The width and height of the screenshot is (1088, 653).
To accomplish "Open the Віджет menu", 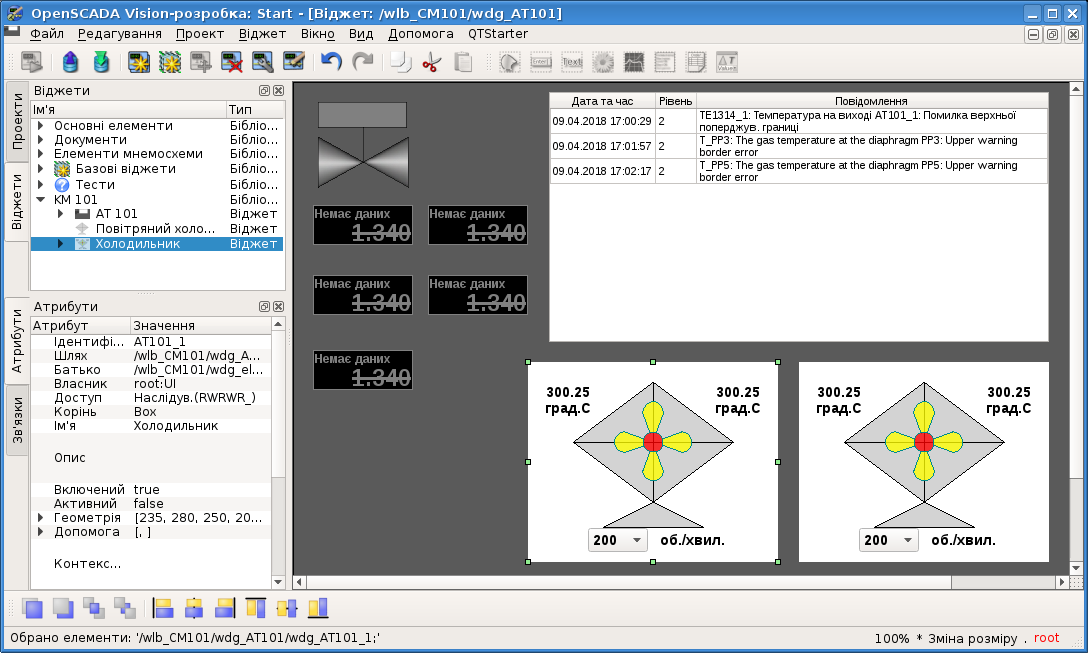I will pos(262,33).
